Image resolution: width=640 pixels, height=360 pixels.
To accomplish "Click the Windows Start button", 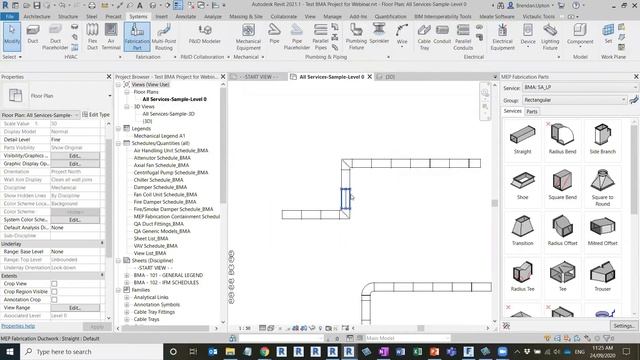I will (10, 351).
